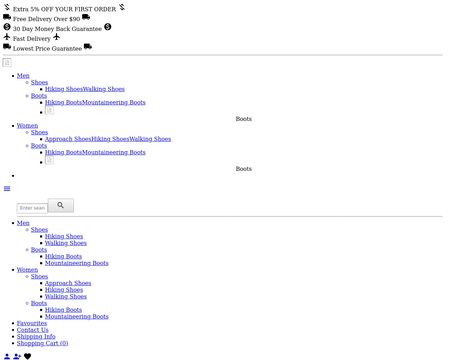
Task: Open the hamburger menu icon
Action: click(7, 189)
